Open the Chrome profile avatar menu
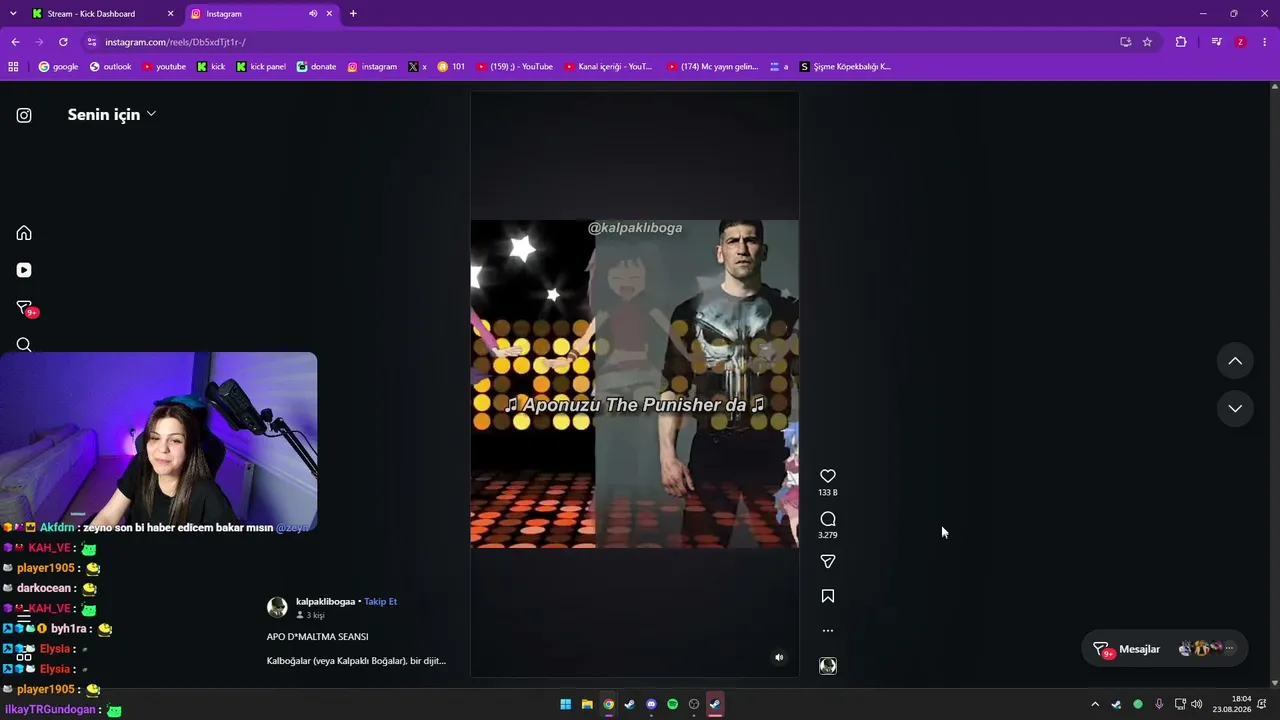The image size is (1280, 720). [x=1241, y=42]
